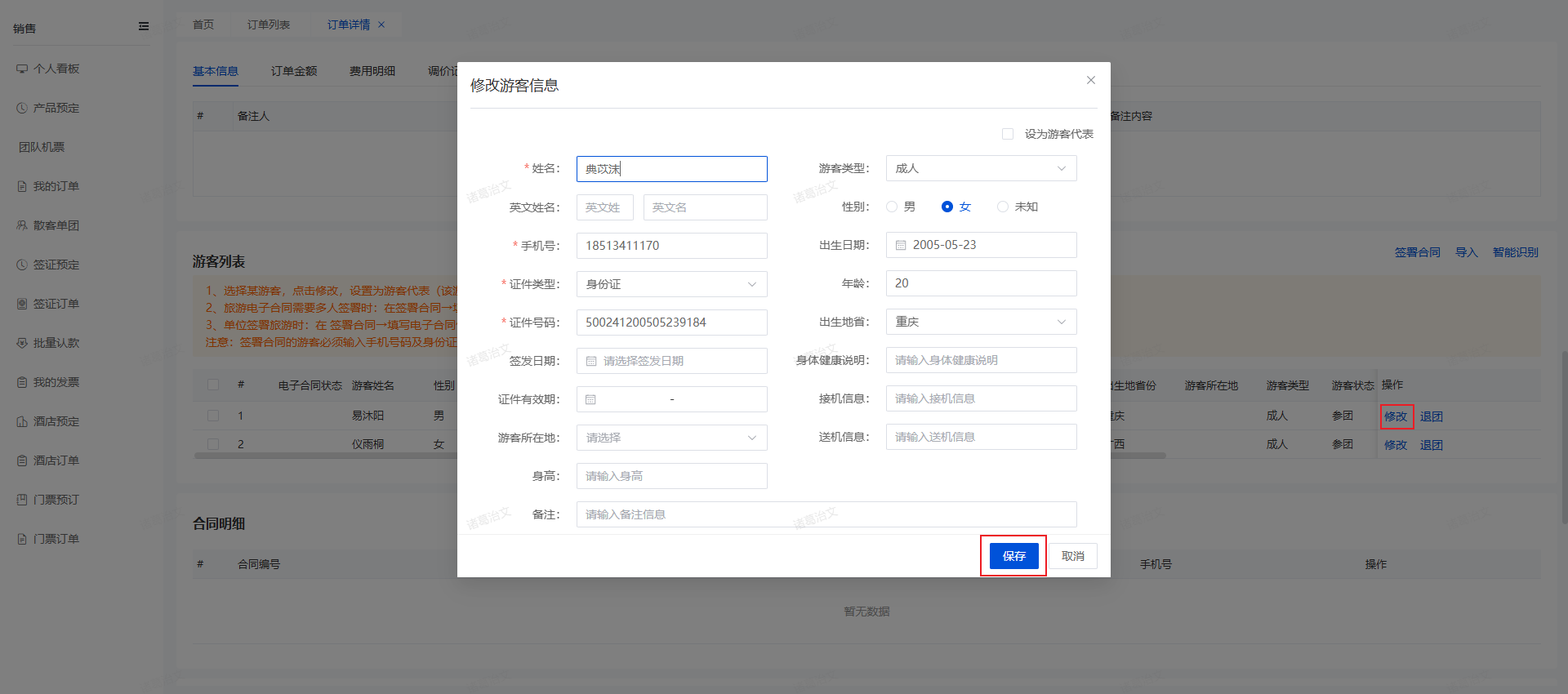Close the 订单详情 tab with x icon
Screen dimensions: 1568x694
click(x=381, y=24)
